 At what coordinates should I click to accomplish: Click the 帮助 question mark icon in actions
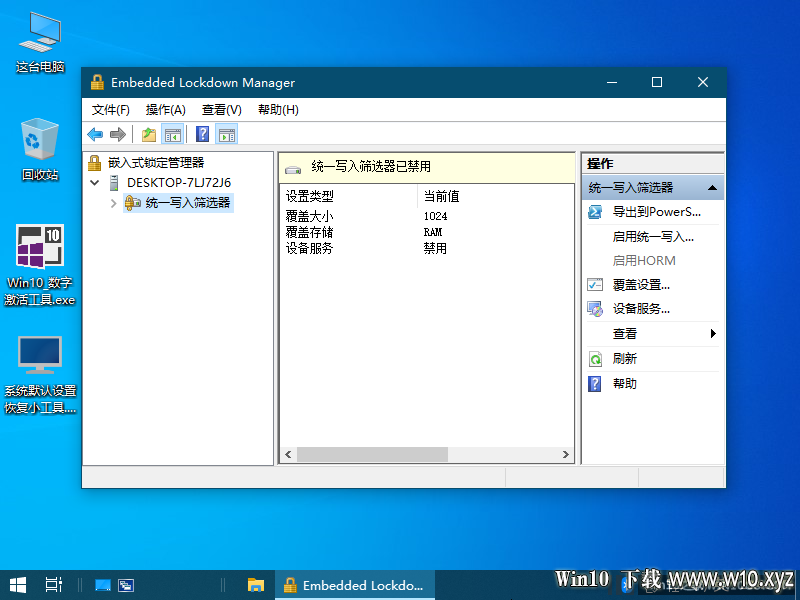tap(595, 384)
